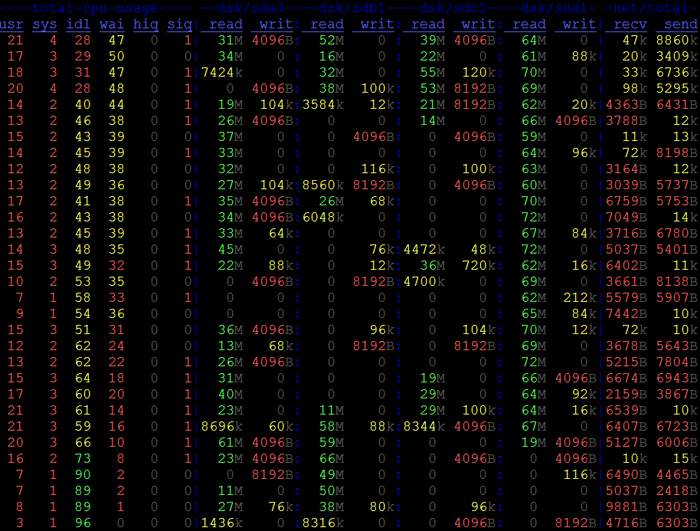Select the '4472k' read value
The image size is (700, 531).
tap(424, 249)
